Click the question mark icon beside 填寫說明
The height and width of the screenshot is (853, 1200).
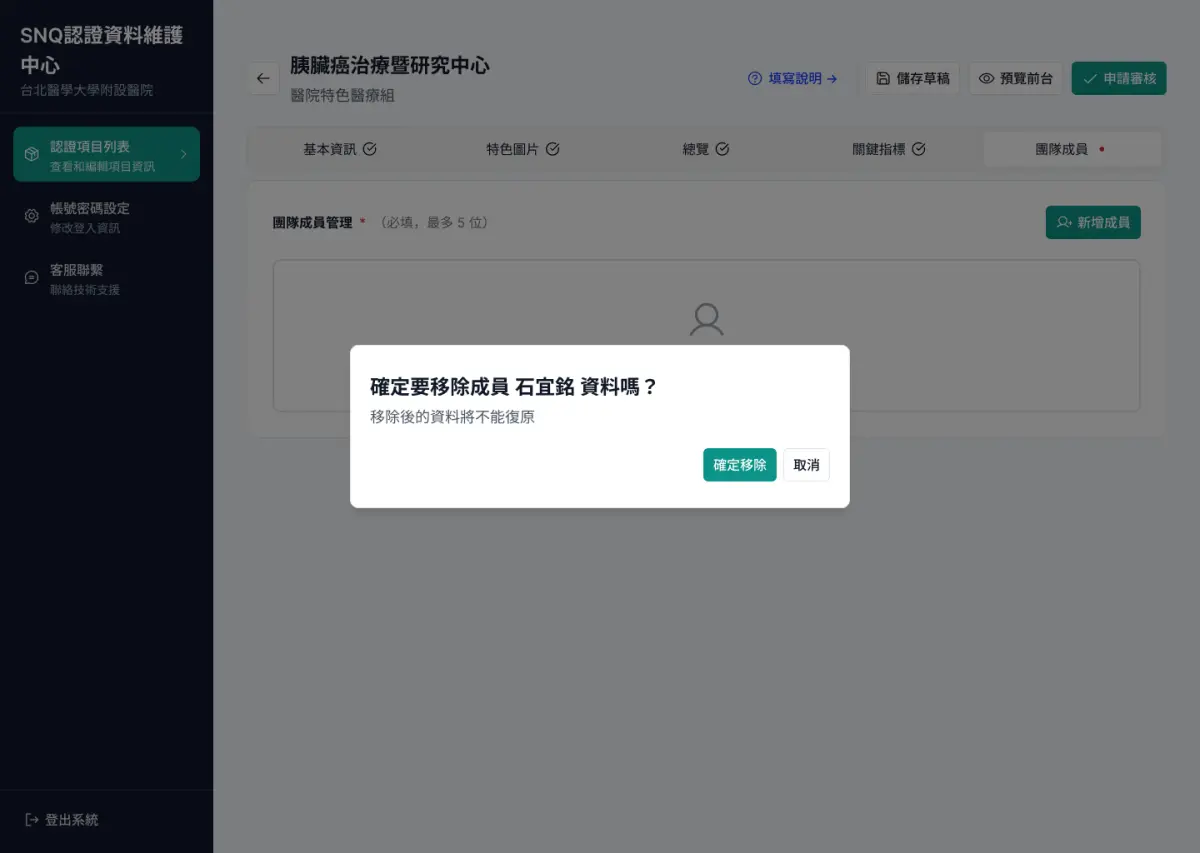(x=753, y=78)
